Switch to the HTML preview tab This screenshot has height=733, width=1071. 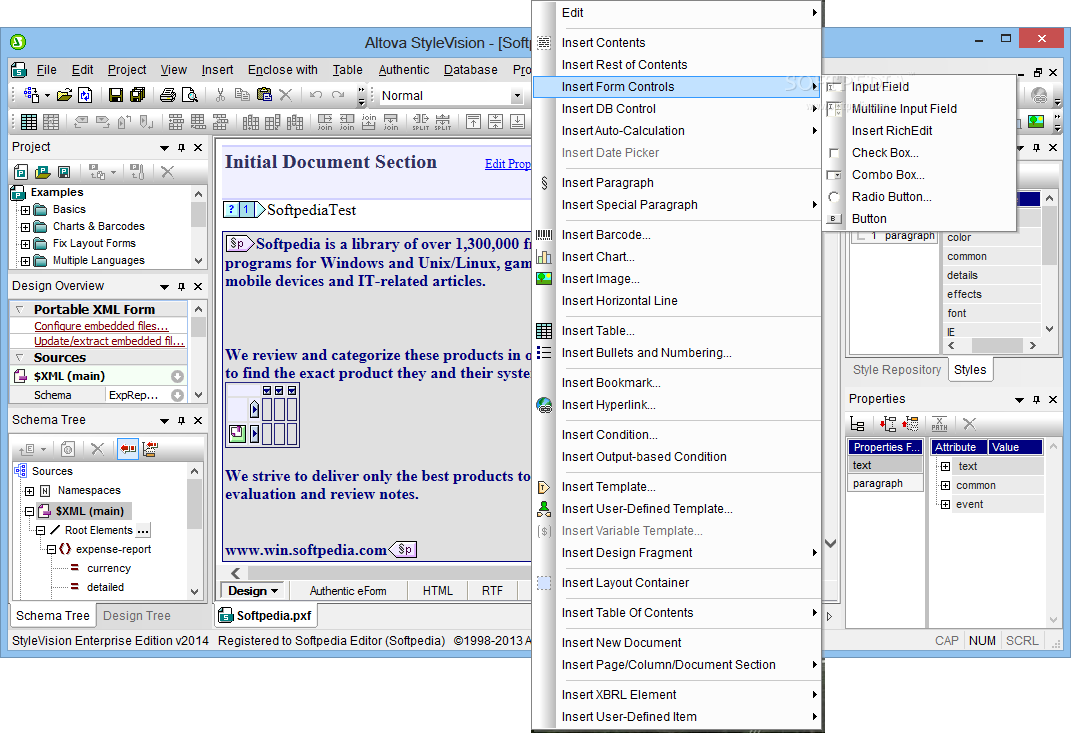[x=438, y=591]
